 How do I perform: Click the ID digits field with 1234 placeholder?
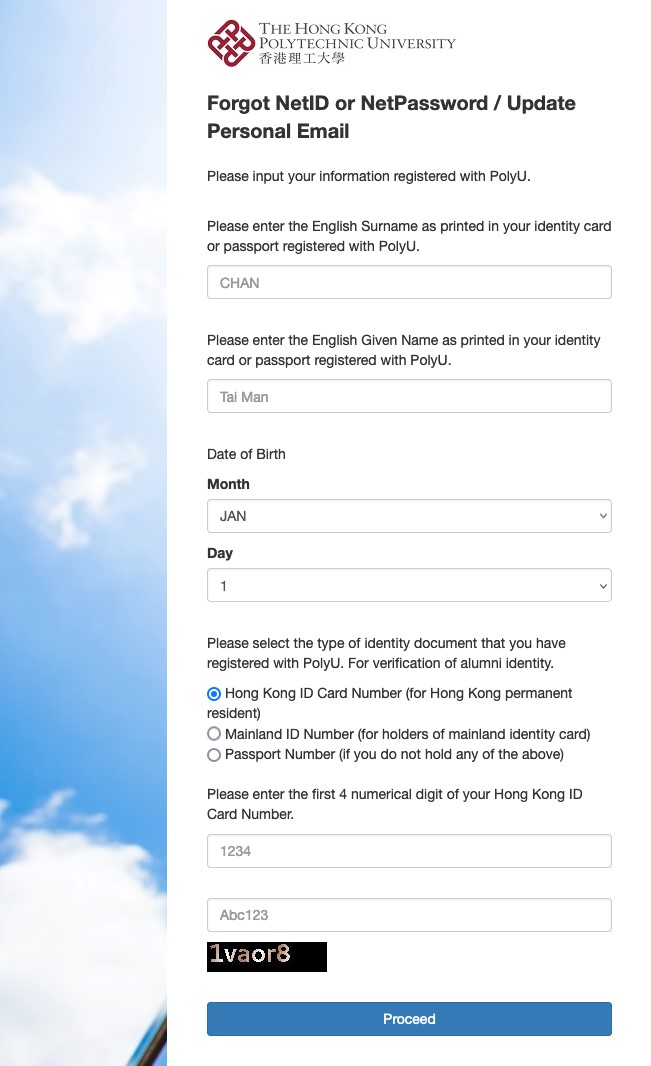click(x=409, y=851)
